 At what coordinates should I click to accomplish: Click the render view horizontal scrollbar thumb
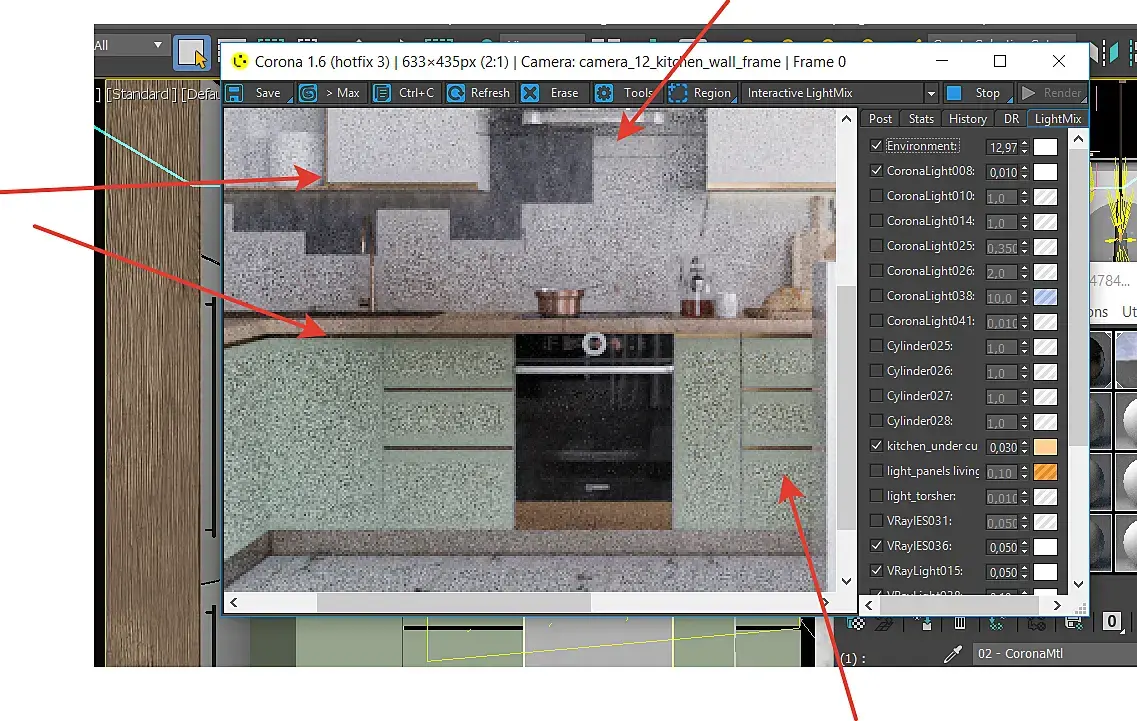click(x=454, y=603)
